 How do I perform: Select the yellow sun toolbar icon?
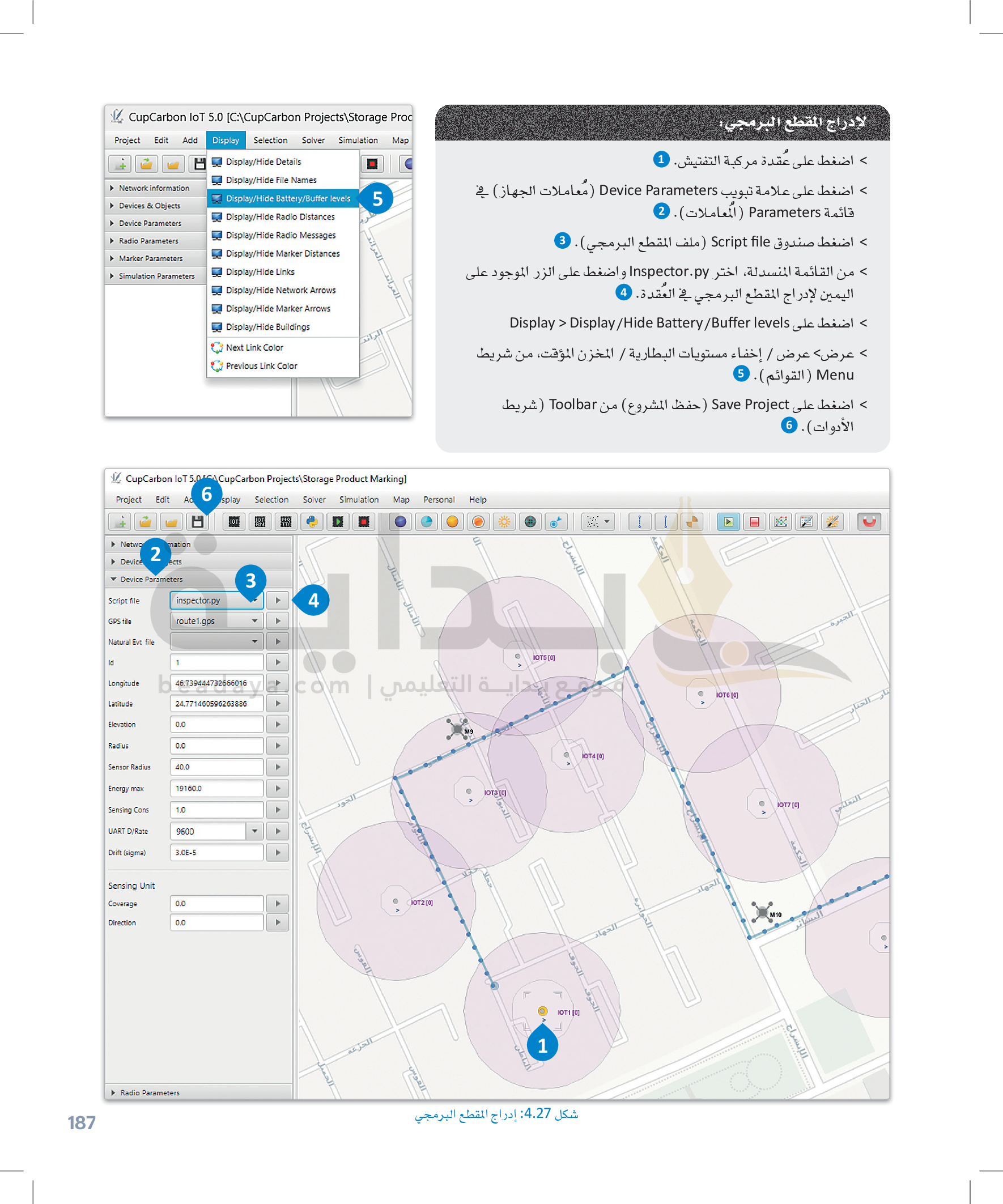504,522
